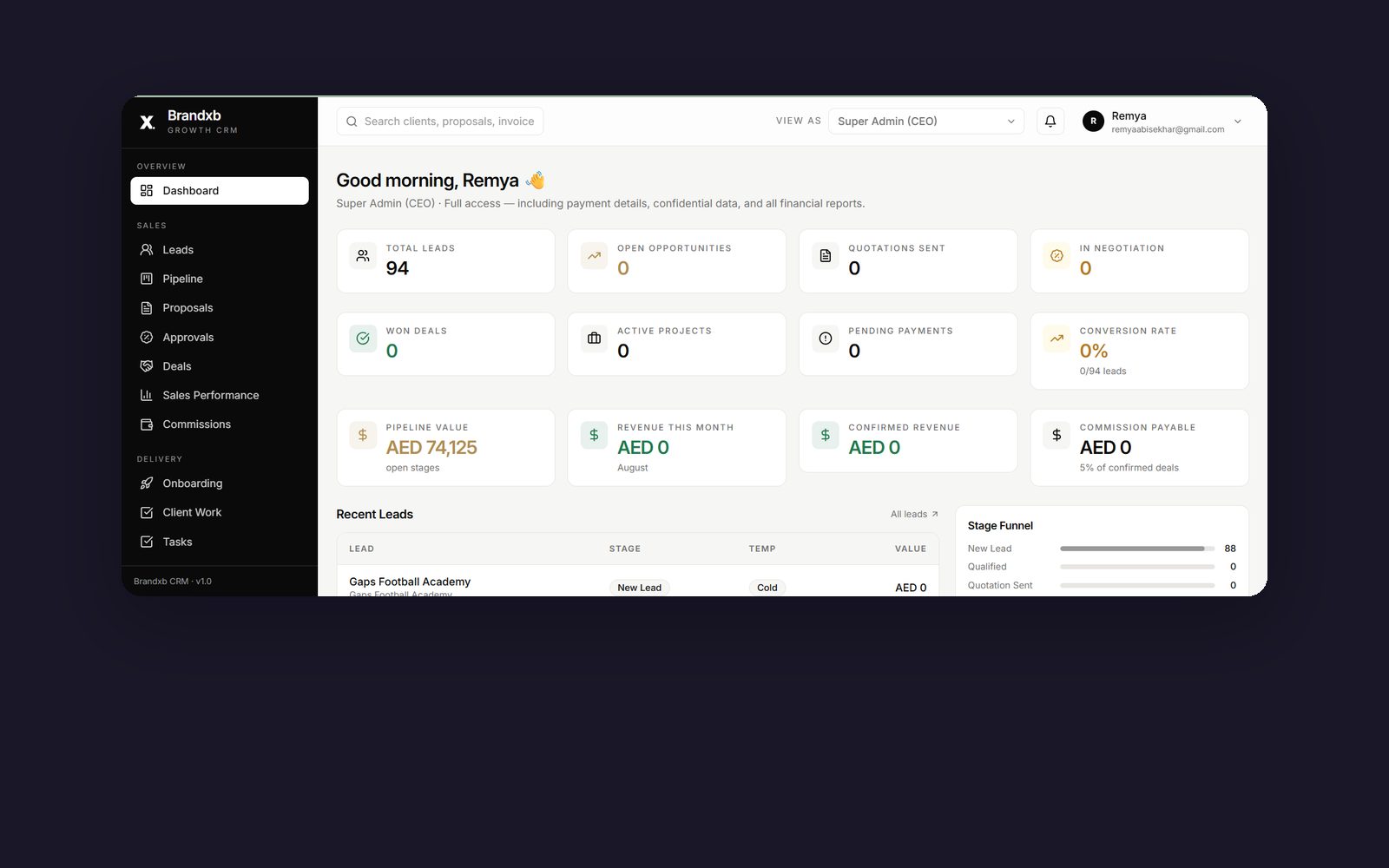Navigate to Proposals

220,308
